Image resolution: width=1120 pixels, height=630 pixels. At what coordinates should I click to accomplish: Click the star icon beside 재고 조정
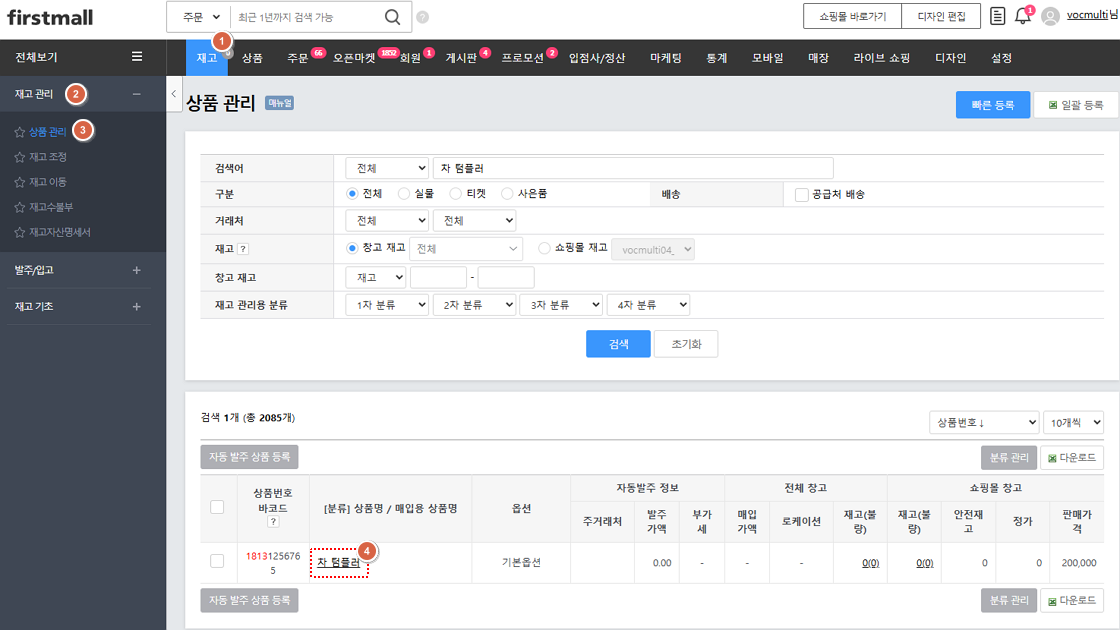[x=20, y=157]
